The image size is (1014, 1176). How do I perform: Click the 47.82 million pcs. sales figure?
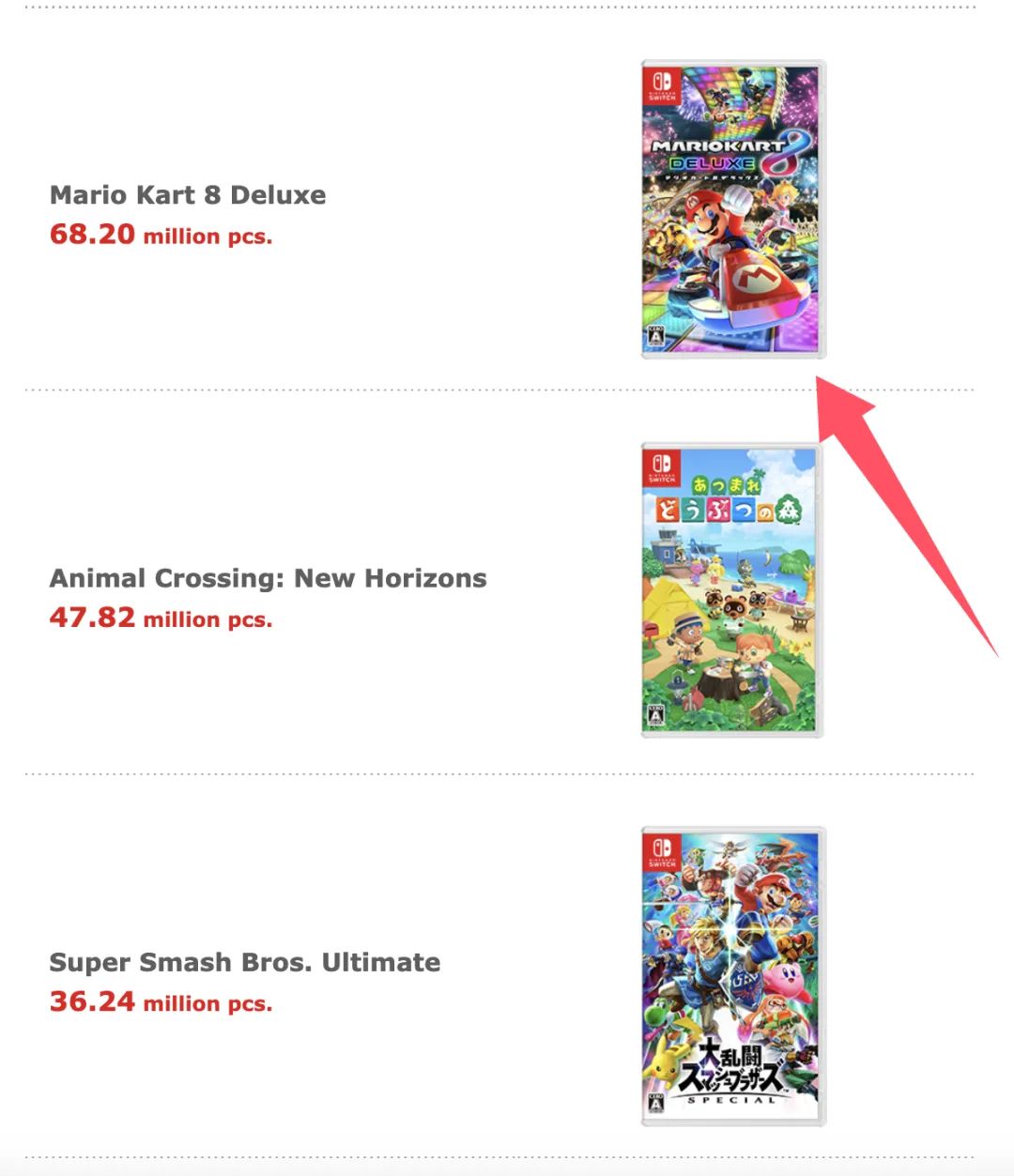coord(161,618)
